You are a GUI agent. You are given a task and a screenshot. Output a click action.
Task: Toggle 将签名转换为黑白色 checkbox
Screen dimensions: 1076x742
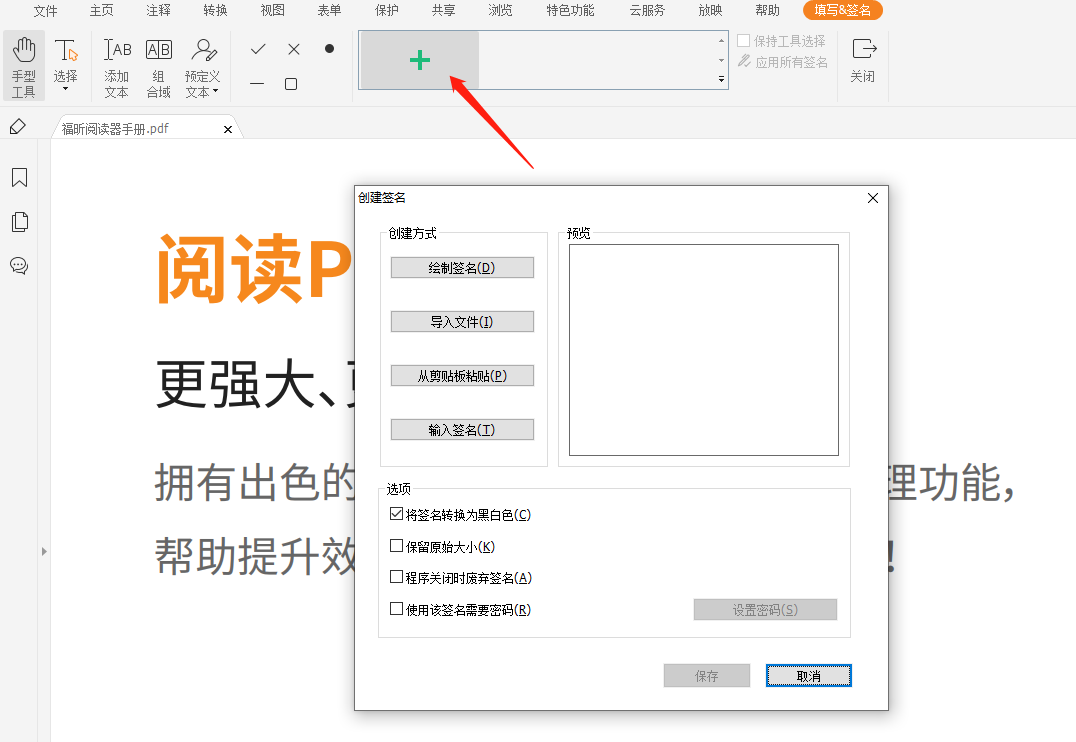[397, 515]
